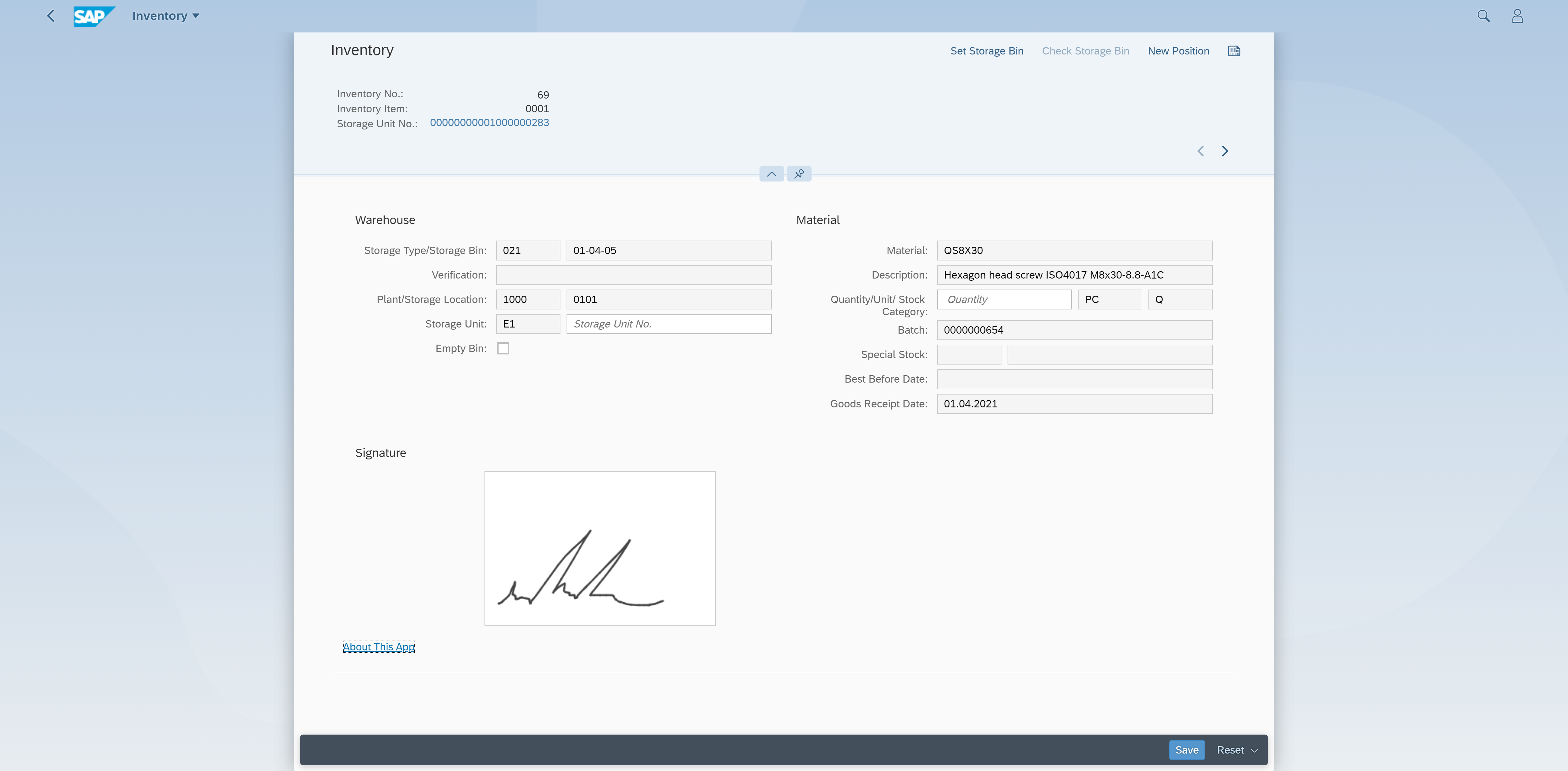The image size is (1568, 771).
Task: Open the About This App link
Action: coord(379,647)
